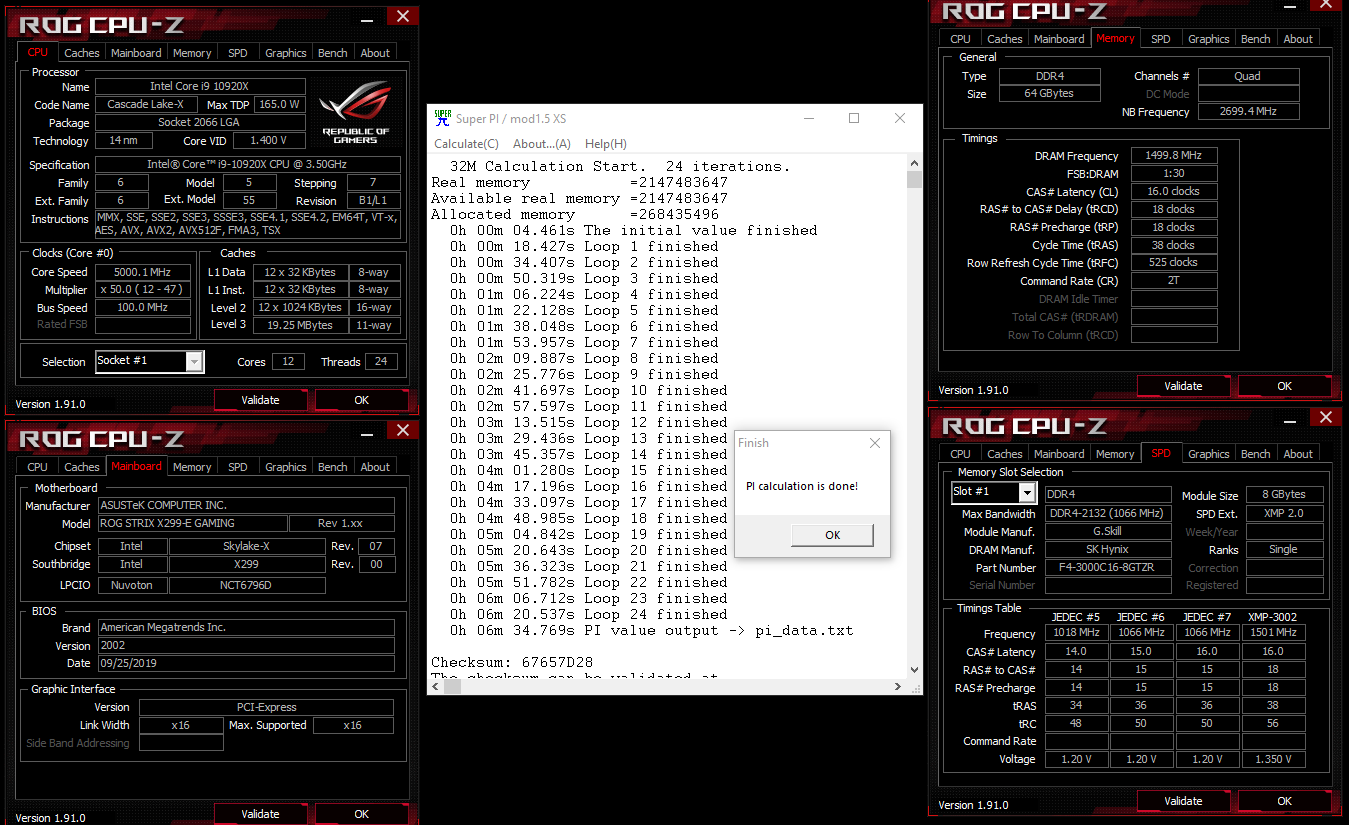
Task: Click the XMP-3002 voltage value 1.350 V
Action: pyautogui.click(x=1273, y=759)
